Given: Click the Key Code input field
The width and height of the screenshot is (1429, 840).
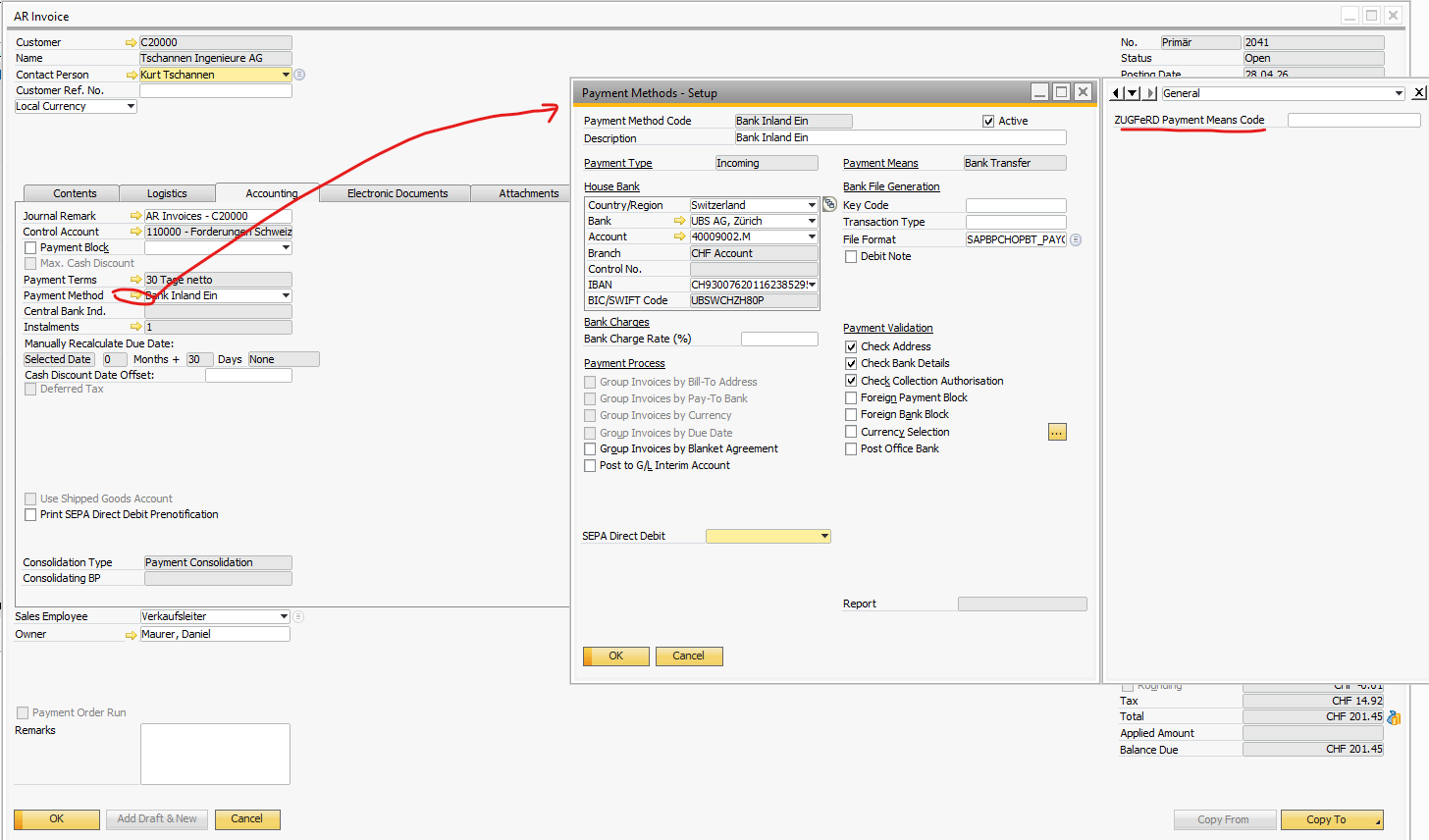Looking at the screenshot, I should (1016, 205).
